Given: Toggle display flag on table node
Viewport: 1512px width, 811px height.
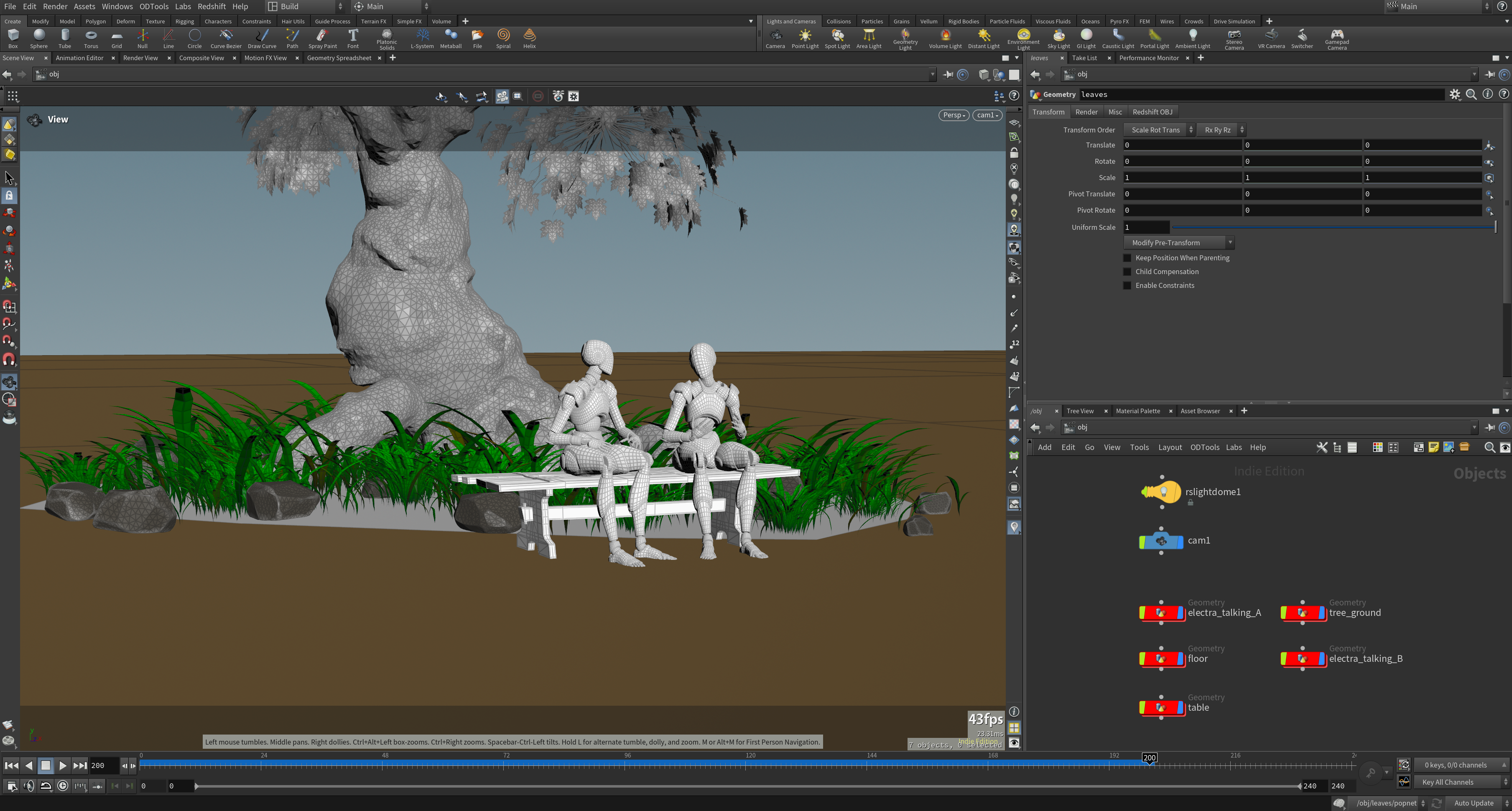Looking at the screenshot, I should [x=1181, y=708].
